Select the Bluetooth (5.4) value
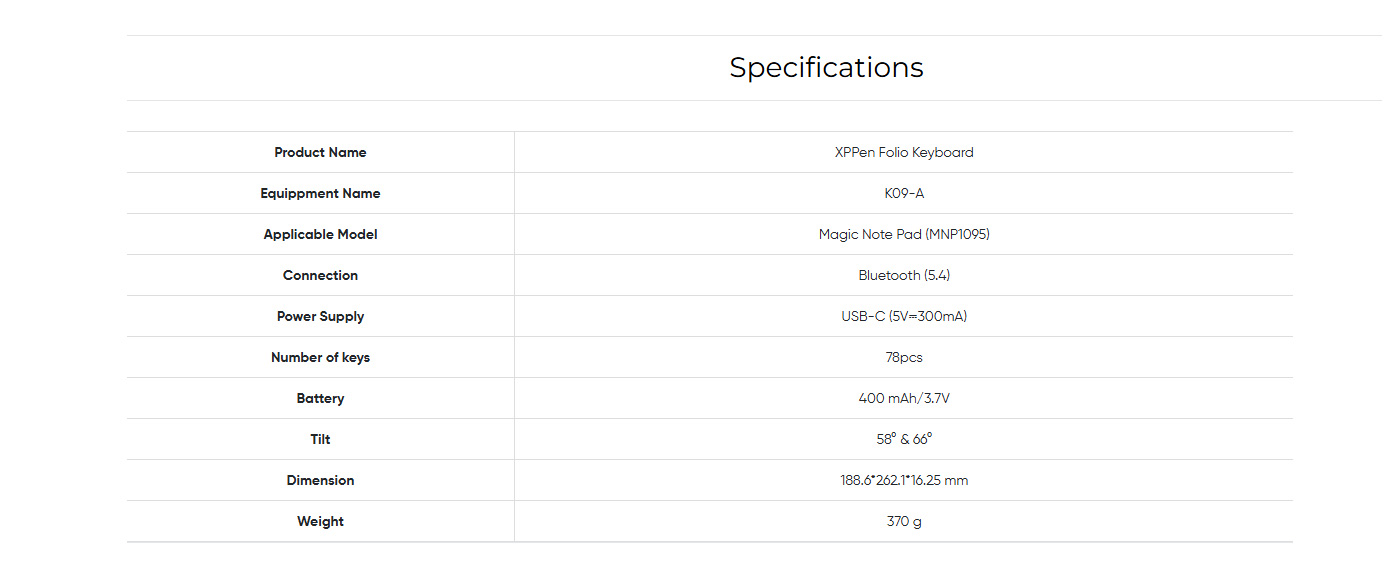Viewport: 1400px width, 572px height. point(904,276)
